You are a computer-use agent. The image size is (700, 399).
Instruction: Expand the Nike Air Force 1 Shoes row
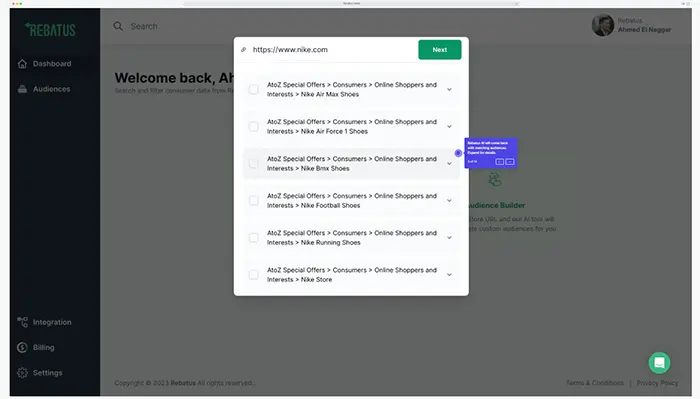tap(449, 126)
